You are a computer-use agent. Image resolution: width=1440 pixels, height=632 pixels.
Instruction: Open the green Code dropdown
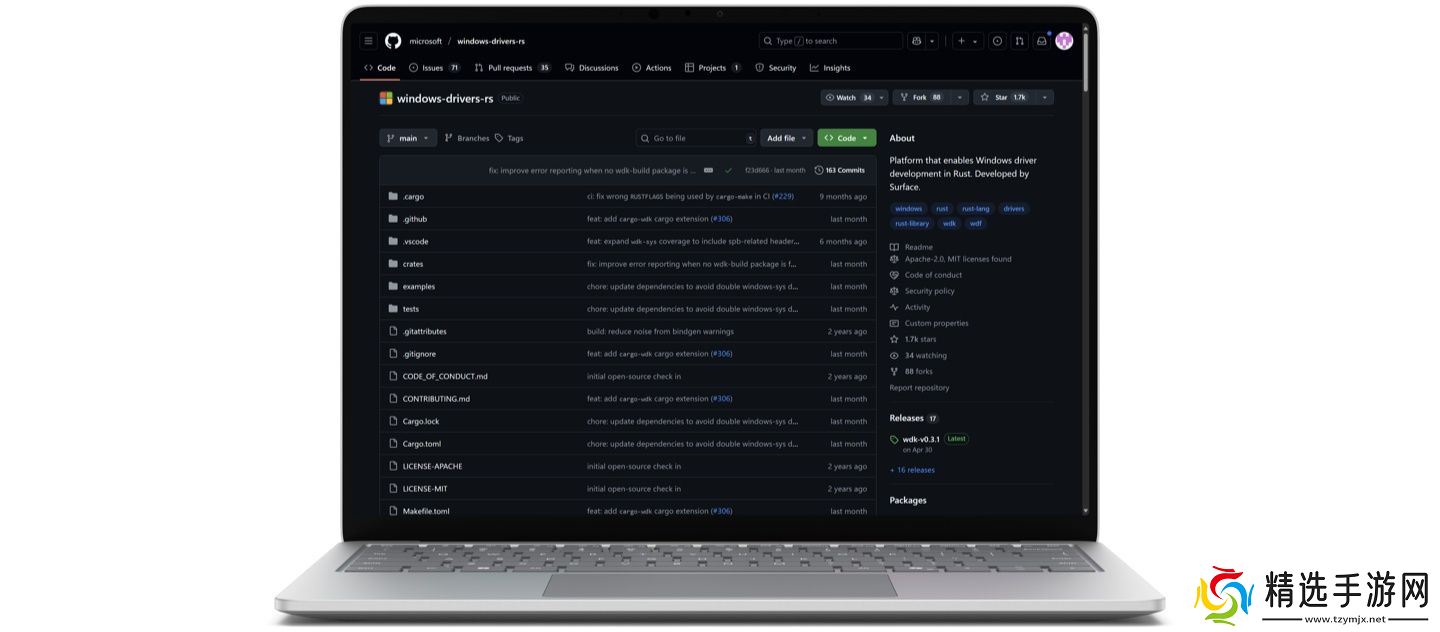(x=846, y=138)
